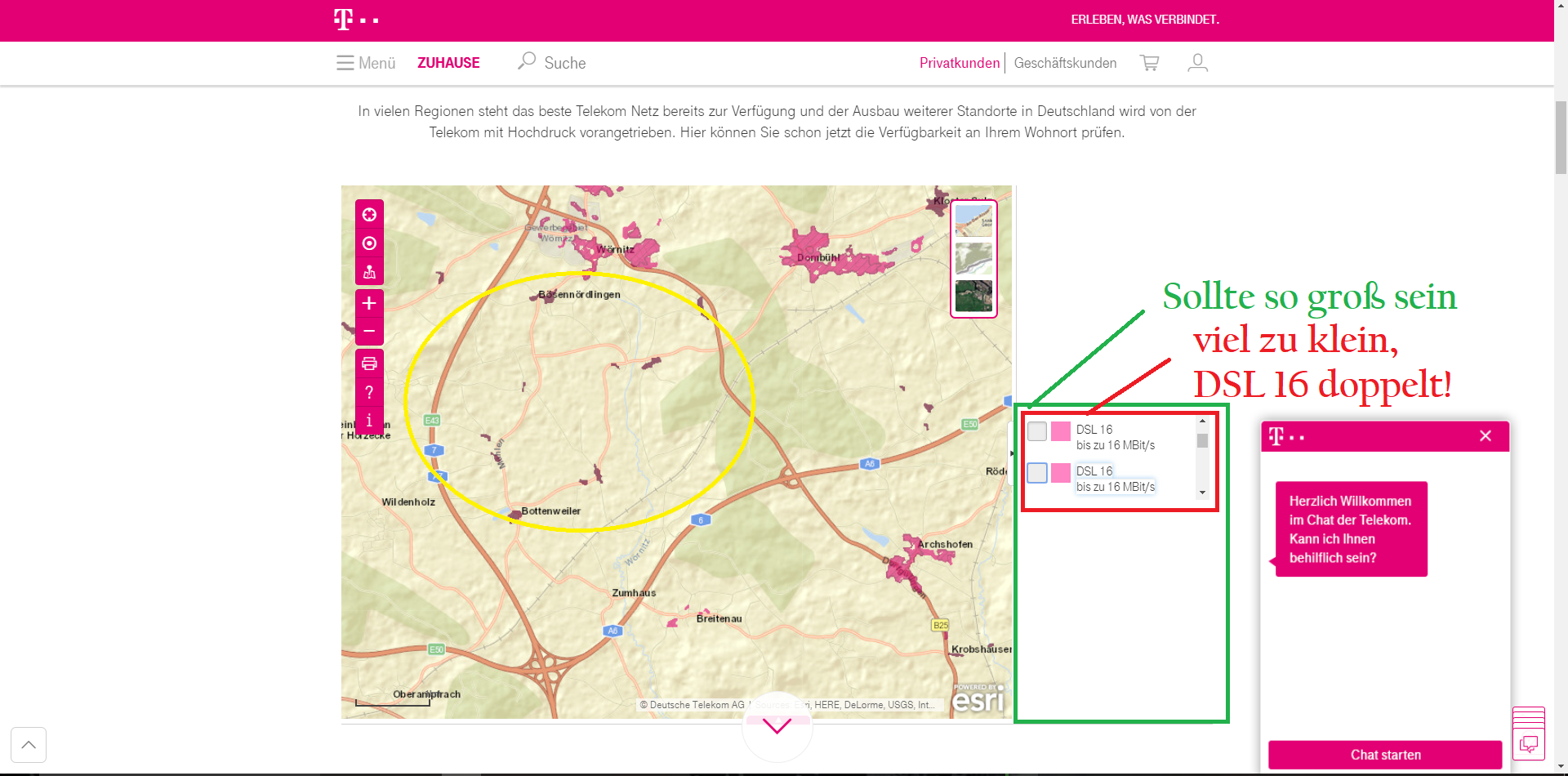Open the ZUHAUSE navigation item
Image resolution: width=1568 pixels, height=776 pixels.
448,63
